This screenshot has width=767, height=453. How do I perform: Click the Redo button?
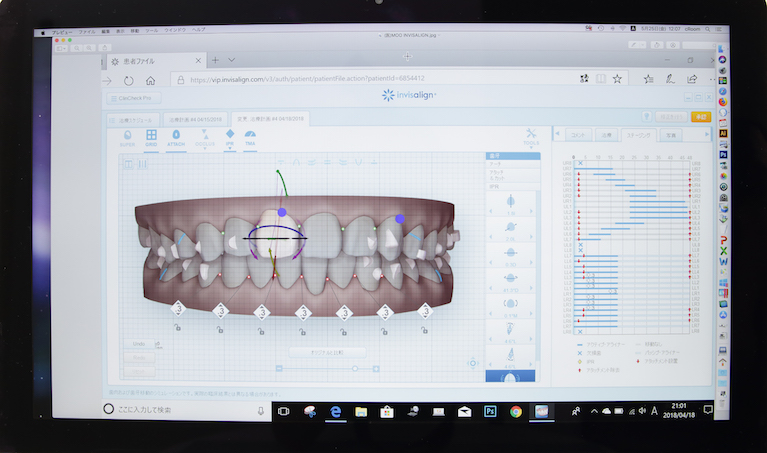pos(139,358)
